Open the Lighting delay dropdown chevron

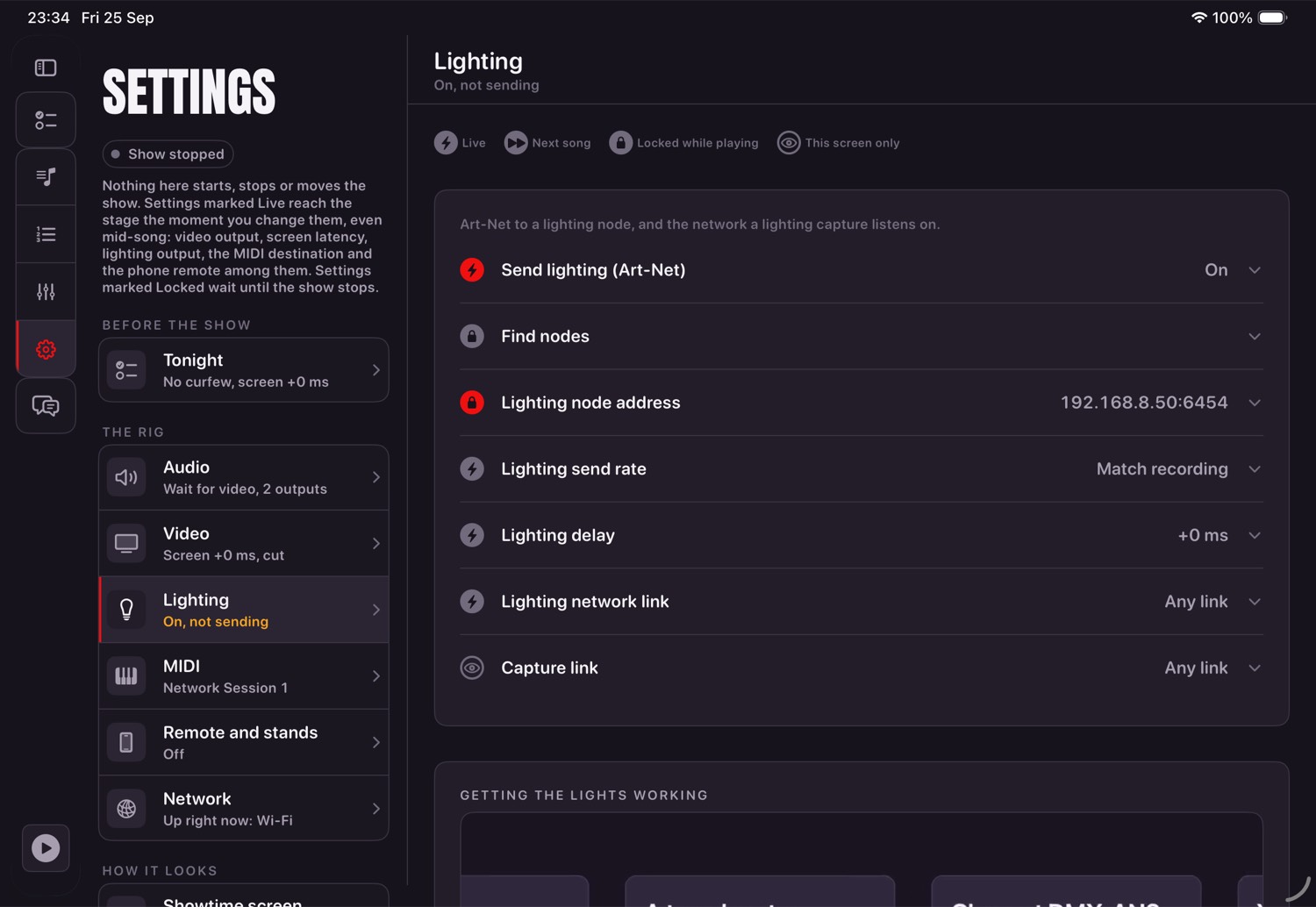point(1255,535)
